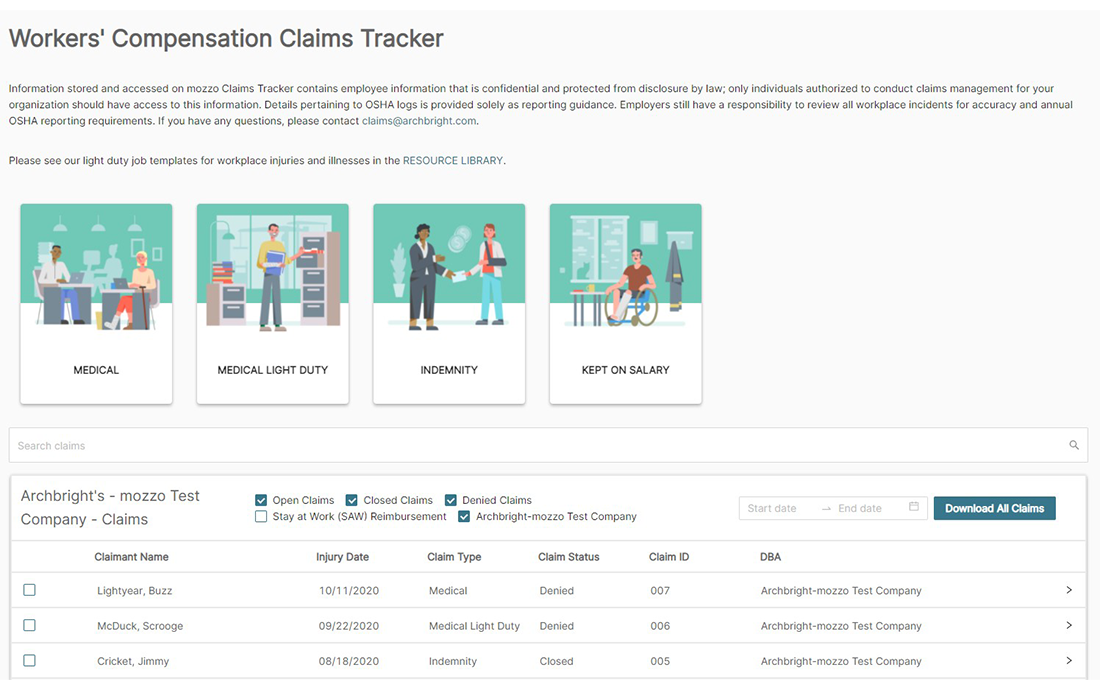The width and height of the screenshot is (1100, 690).
Task: Open the Indemnity claims card
Action: pos(449,304)
